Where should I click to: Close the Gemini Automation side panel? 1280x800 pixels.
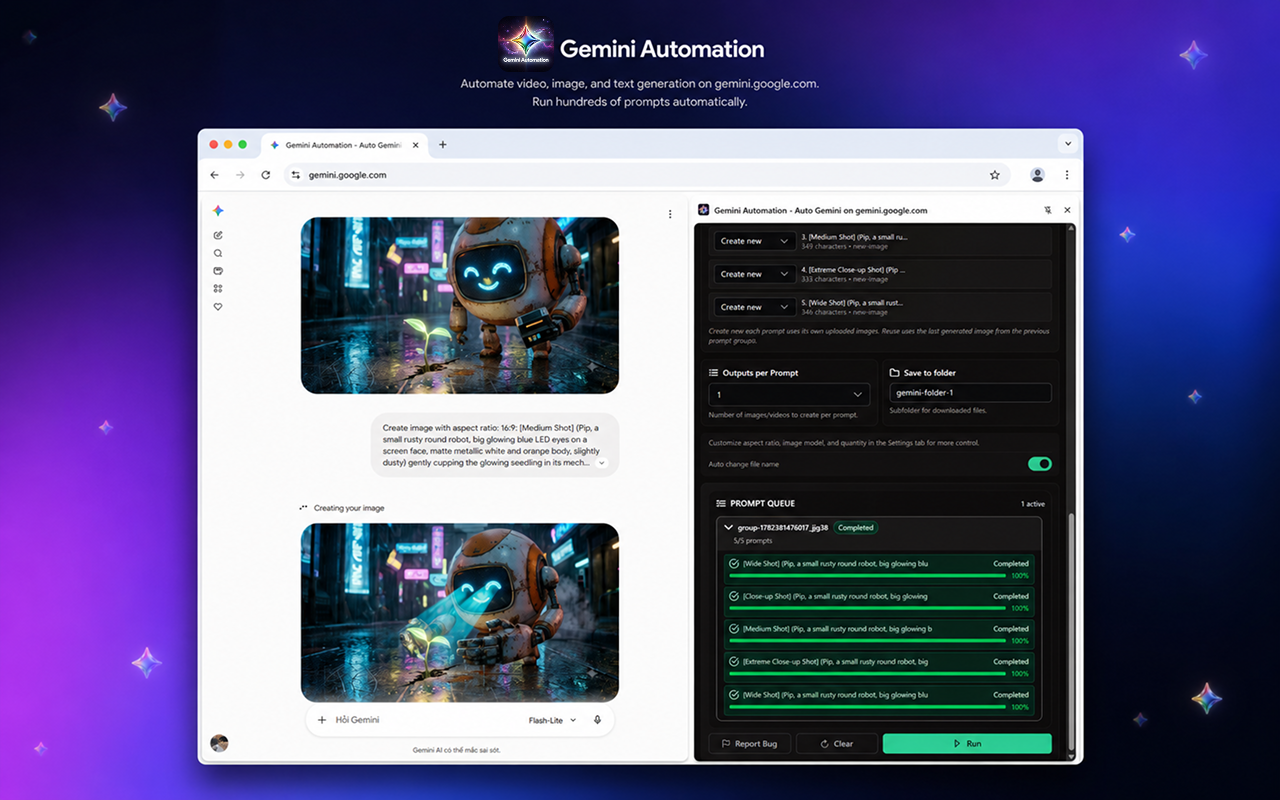pos(1067,210)
